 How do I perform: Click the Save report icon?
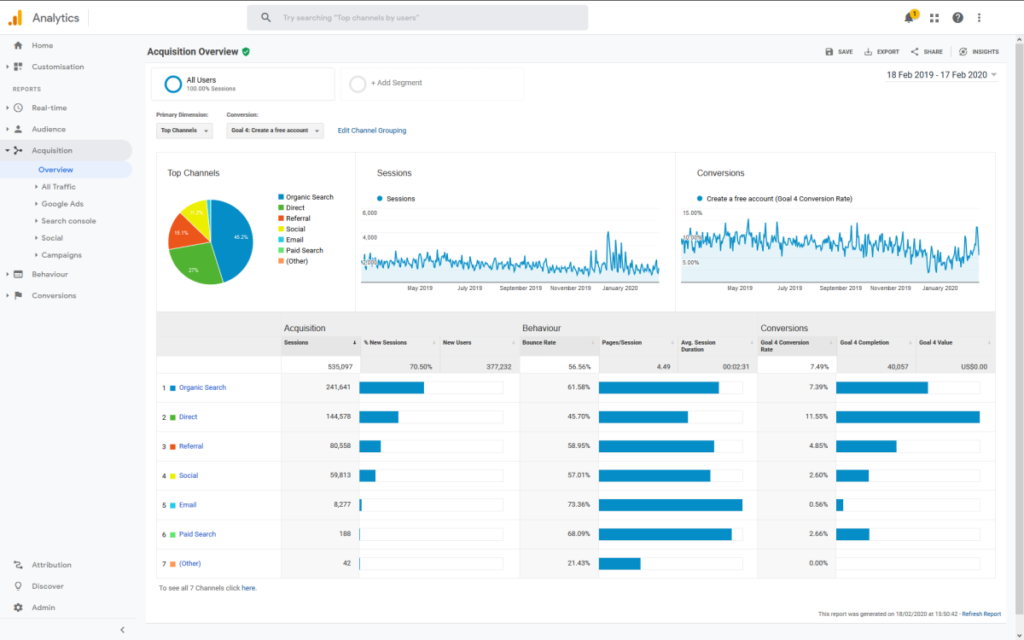point(829,52)
